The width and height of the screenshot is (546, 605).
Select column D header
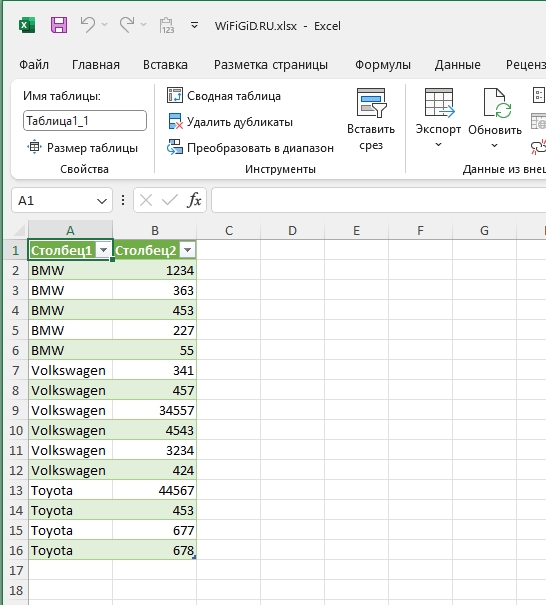click(x=292, y=230)
